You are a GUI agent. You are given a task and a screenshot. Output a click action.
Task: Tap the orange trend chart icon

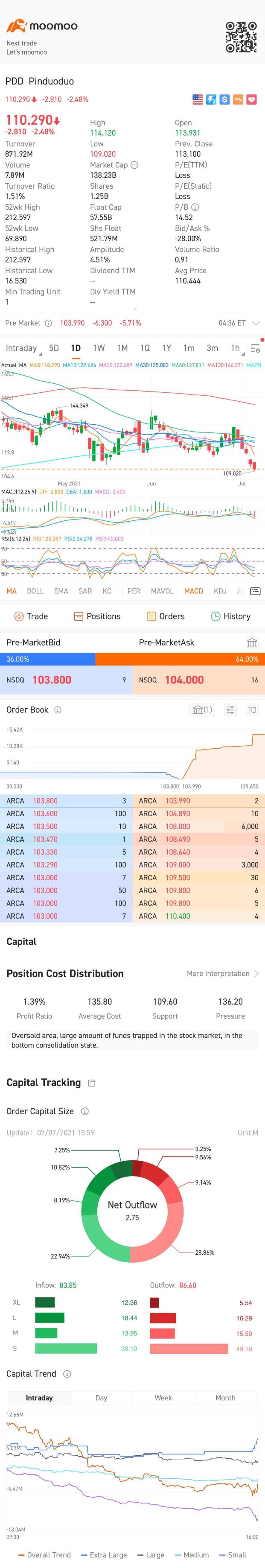click(238, 99)
